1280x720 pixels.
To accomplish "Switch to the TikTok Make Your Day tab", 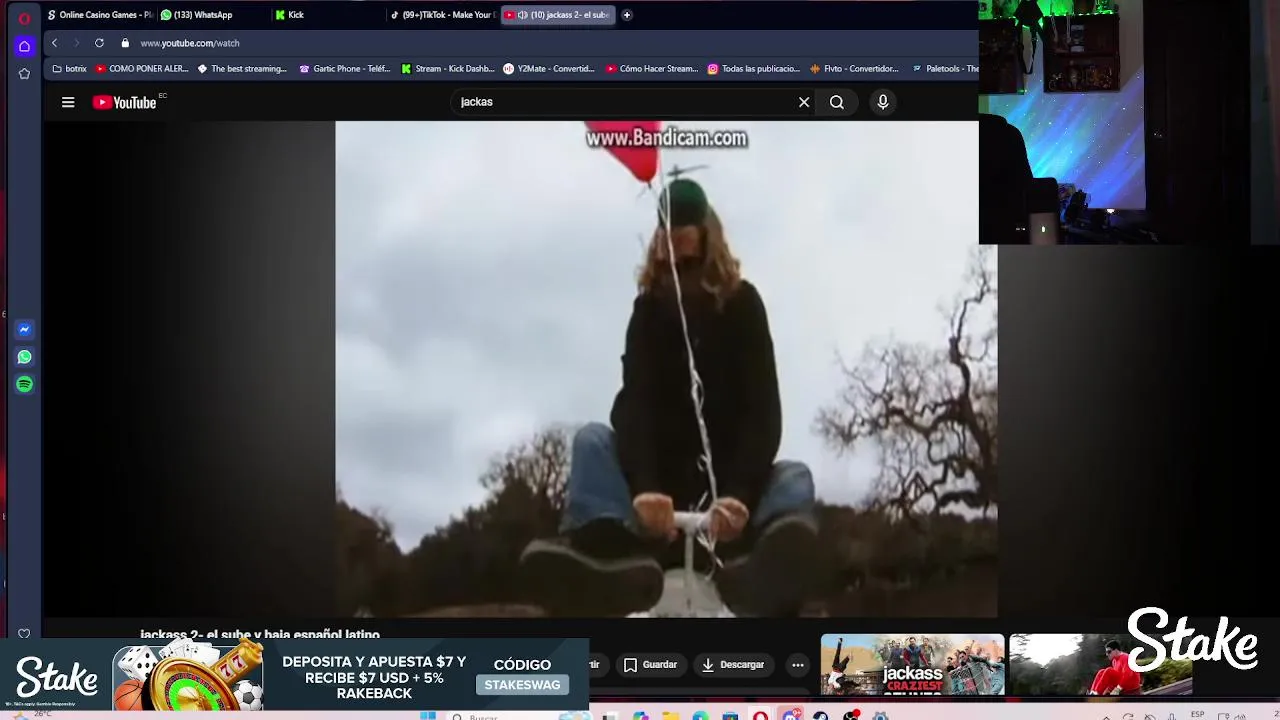I will point(442,15).
